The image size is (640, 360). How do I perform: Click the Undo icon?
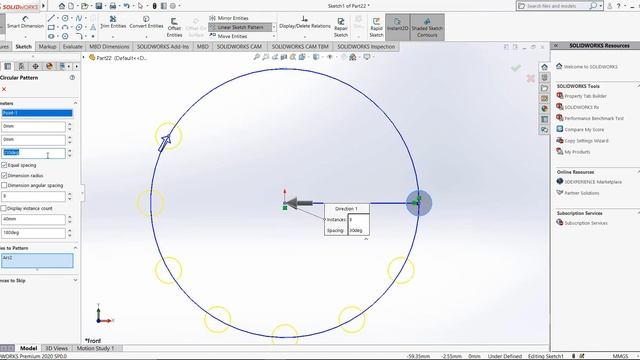126,6
